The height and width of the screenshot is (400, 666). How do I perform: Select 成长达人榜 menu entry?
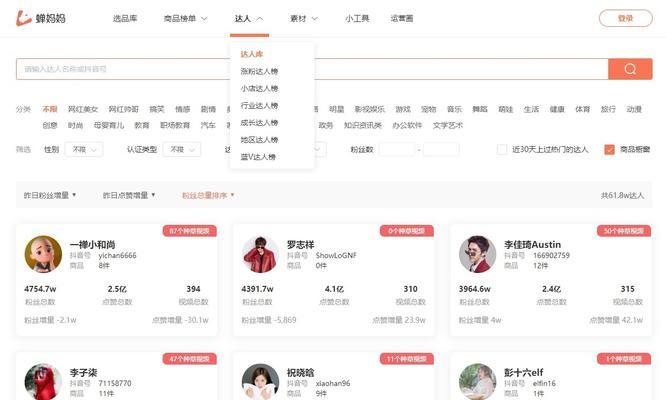pos(259,122)
